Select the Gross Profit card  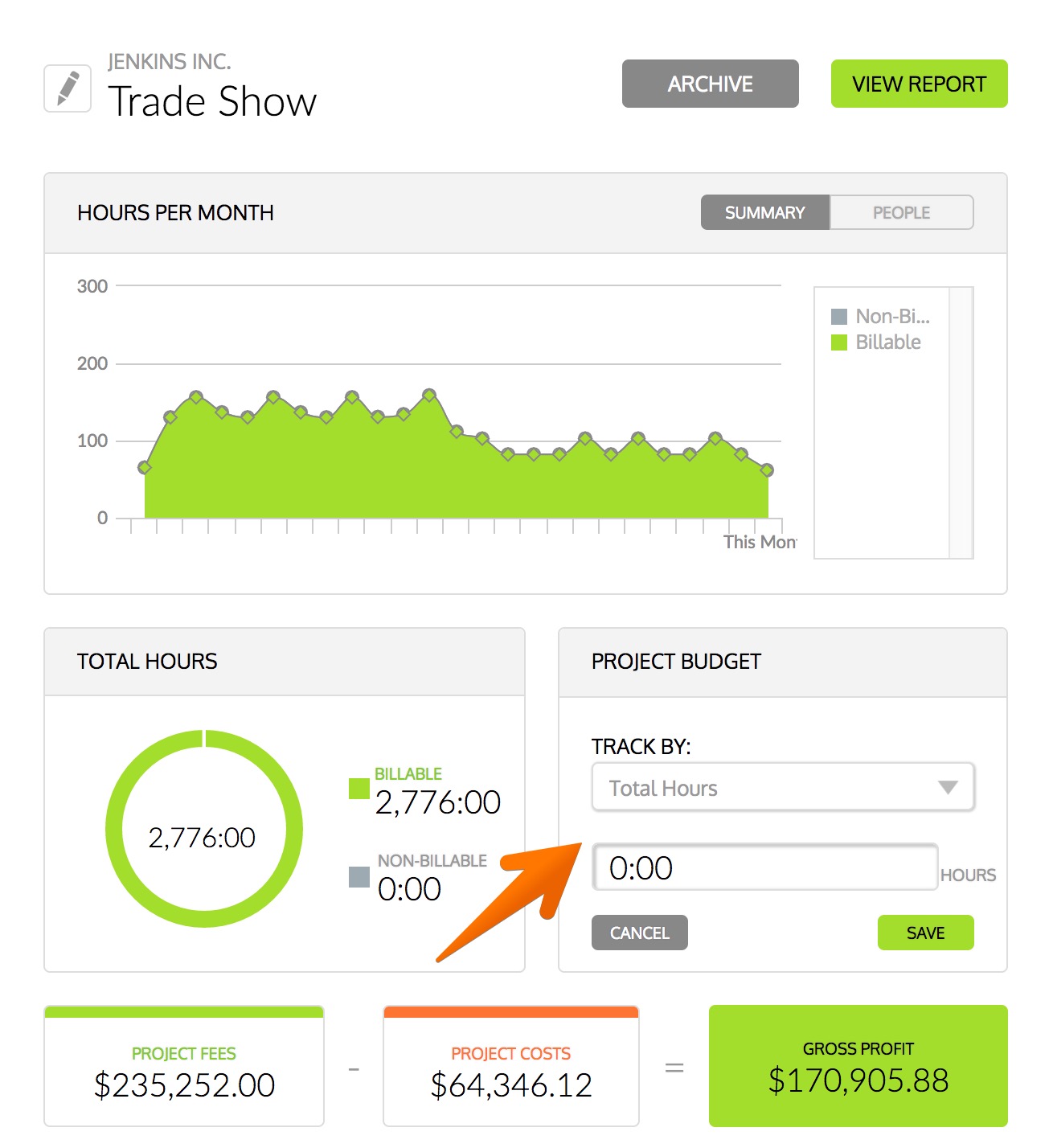pos(858,1066)
